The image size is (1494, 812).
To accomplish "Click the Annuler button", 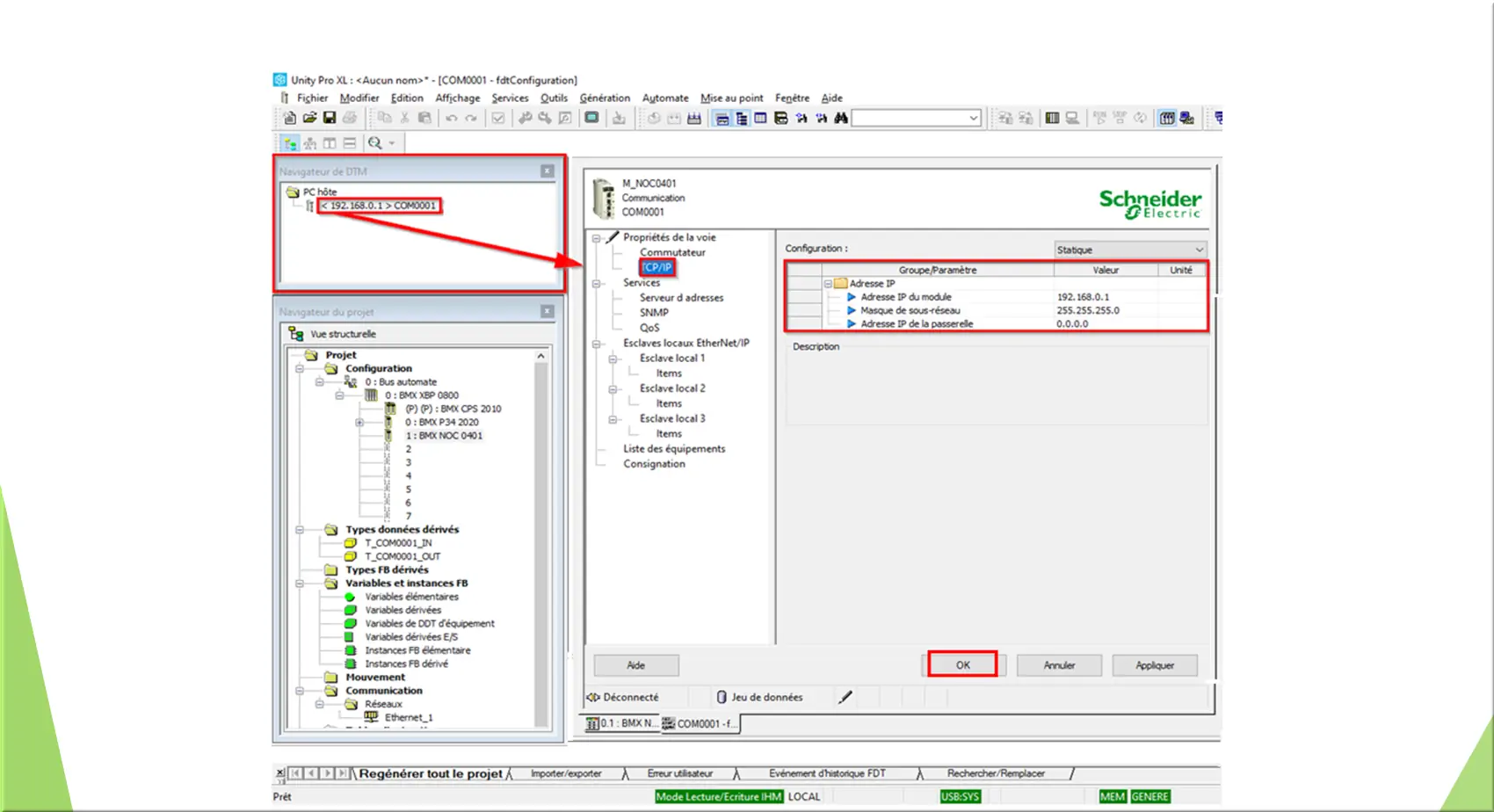I will pyautogui.click(x=1059, y=665).
